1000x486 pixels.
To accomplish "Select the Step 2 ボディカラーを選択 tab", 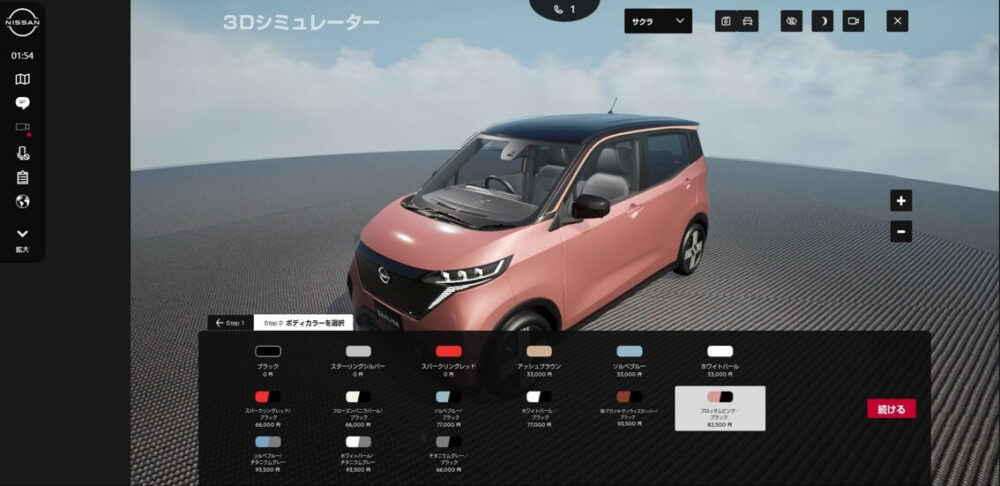I will pos(303,323).
